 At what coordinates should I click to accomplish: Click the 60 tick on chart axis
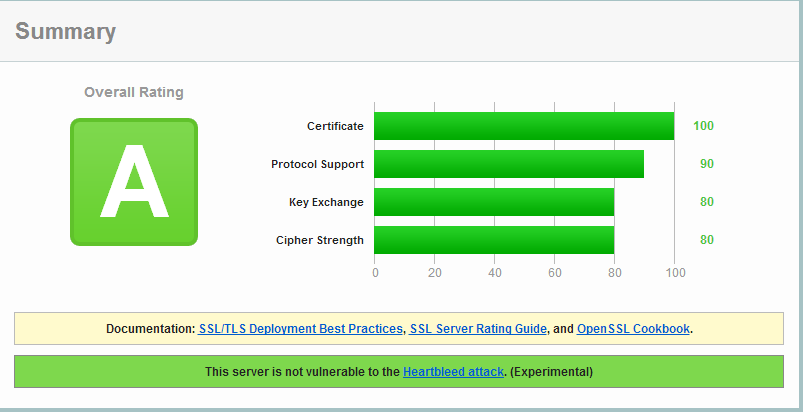(x=554, y=271)
